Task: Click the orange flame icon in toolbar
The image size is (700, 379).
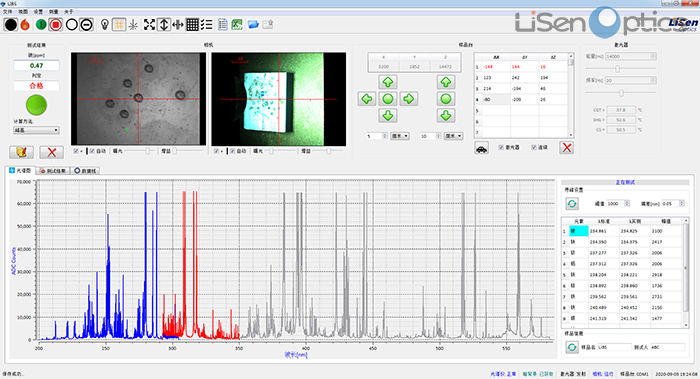Action: (x=25, y=25)
